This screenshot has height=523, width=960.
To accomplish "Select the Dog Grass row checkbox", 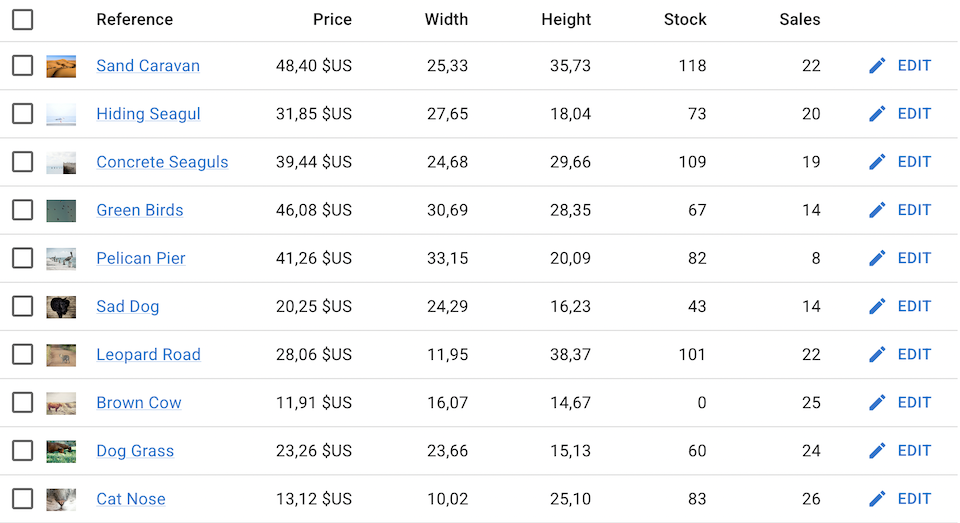I will point(23,450).
